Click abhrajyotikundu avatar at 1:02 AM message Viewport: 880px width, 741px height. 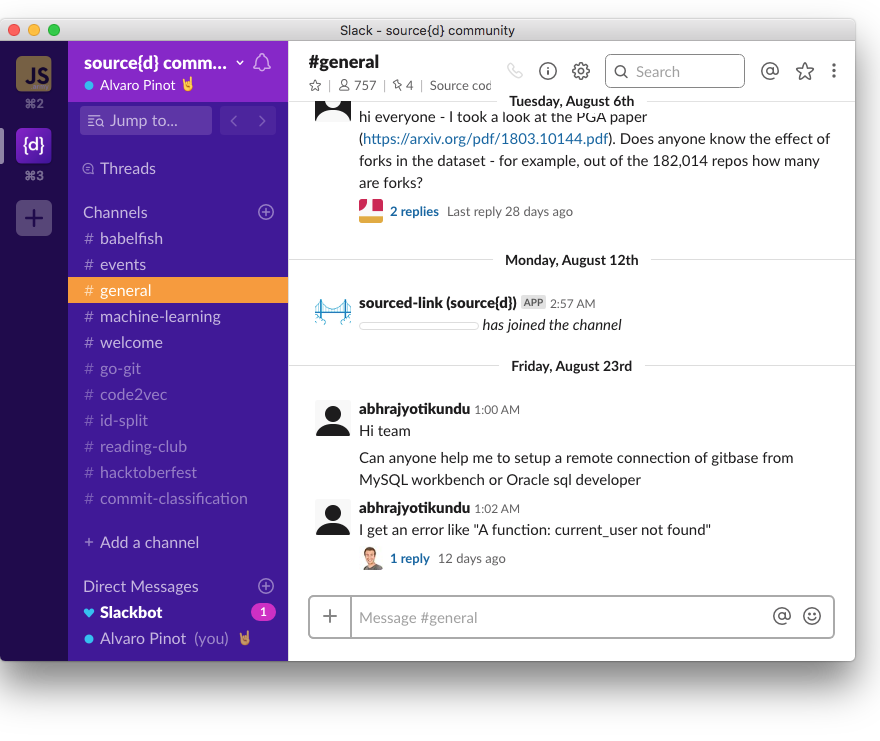[333, 518]
